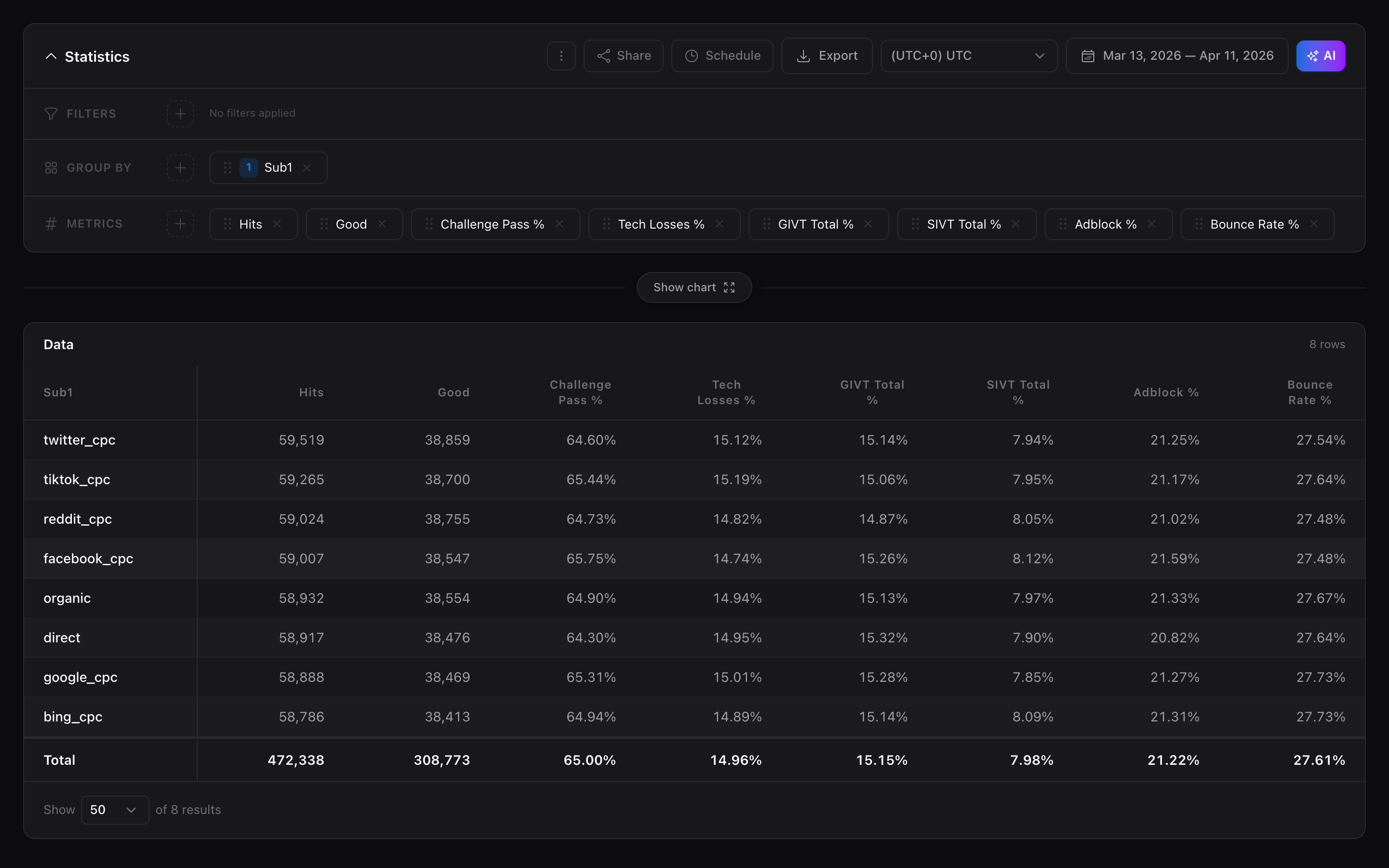Click the AI assistant sparkle button
Image resolution: width=1389 pixels, height=868 pixels.
(1320, 55)
